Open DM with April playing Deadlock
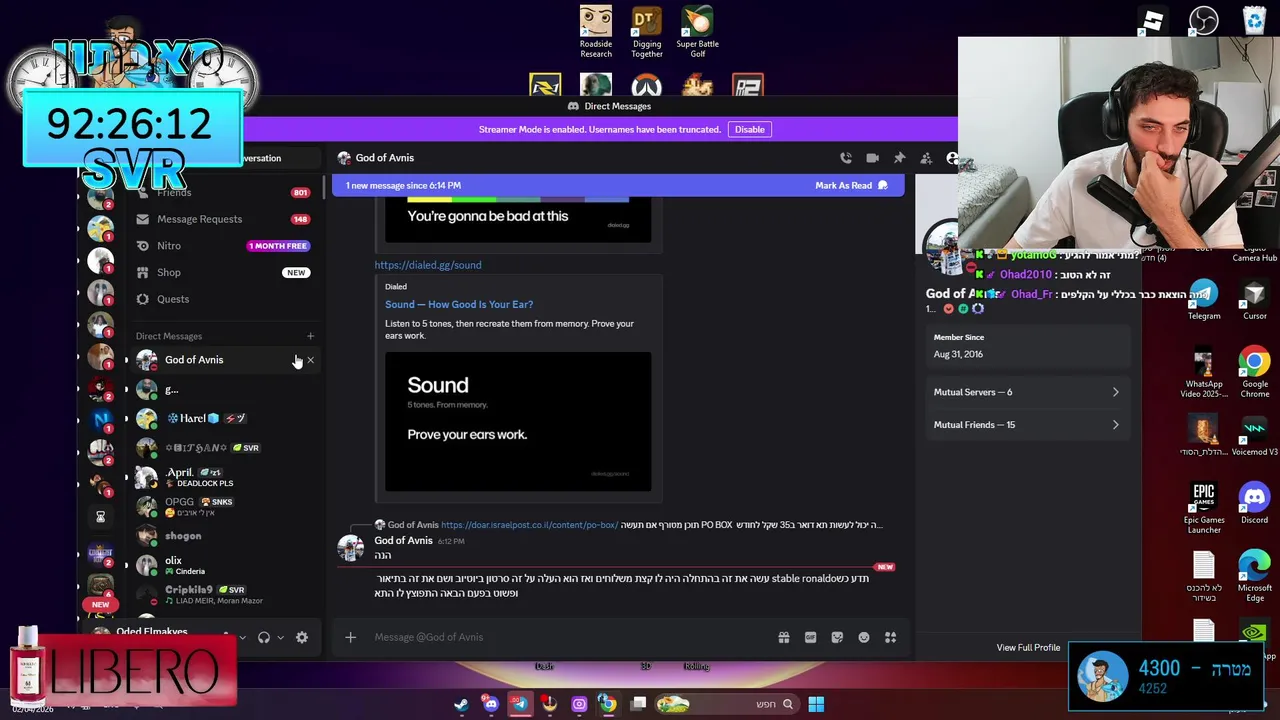The width and height of the screenshot is (1280, 720). click(224, 477)
